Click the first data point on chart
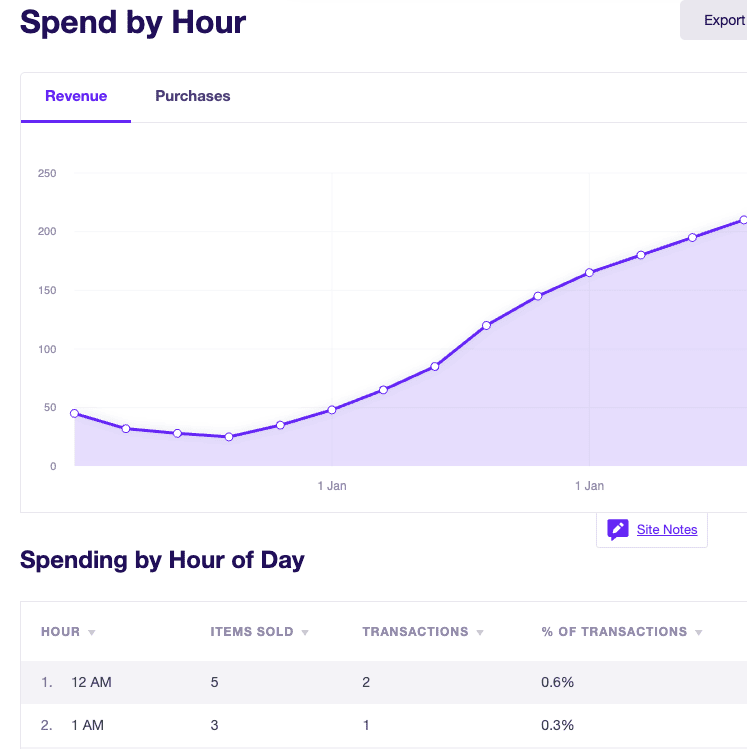The height and width of the screenshot is (749, 747). point(75,413)
